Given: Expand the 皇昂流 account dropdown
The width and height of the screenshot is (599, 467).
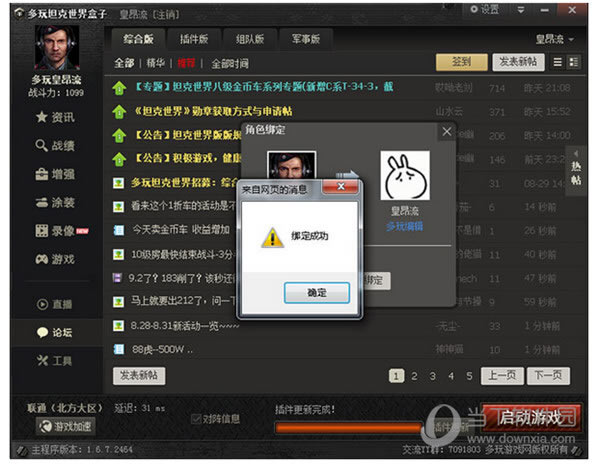Looking at the screenshot, I should pyautogui.click(x=554, y=39).
